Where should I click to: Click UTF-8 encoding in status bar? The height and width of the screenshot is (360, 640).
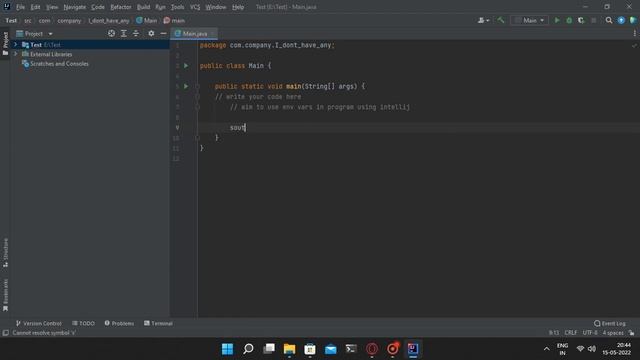coord(590,333)
